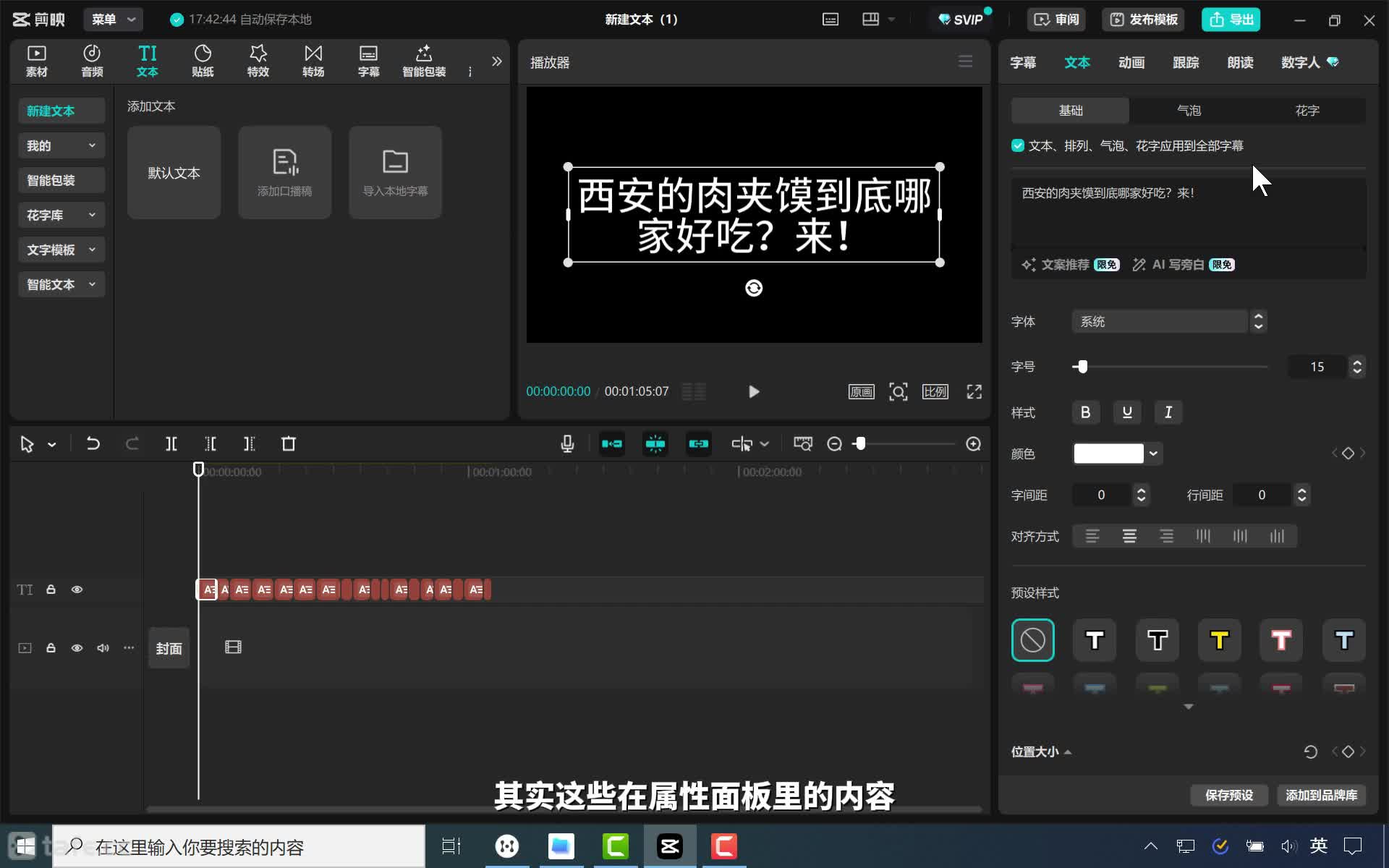Click the text rotate handle in preview
The height and width of the screenshot is (868, 1389).
pos(754,288)
